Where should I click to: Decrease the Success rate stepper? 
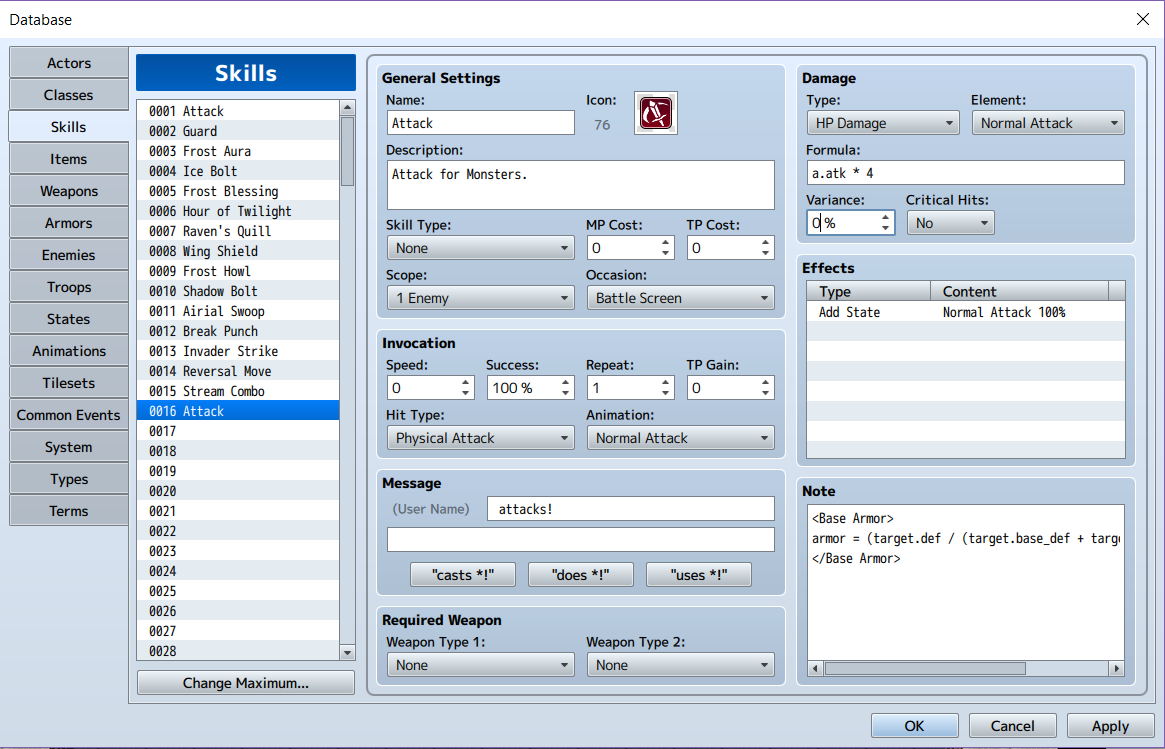coord(565,393)
